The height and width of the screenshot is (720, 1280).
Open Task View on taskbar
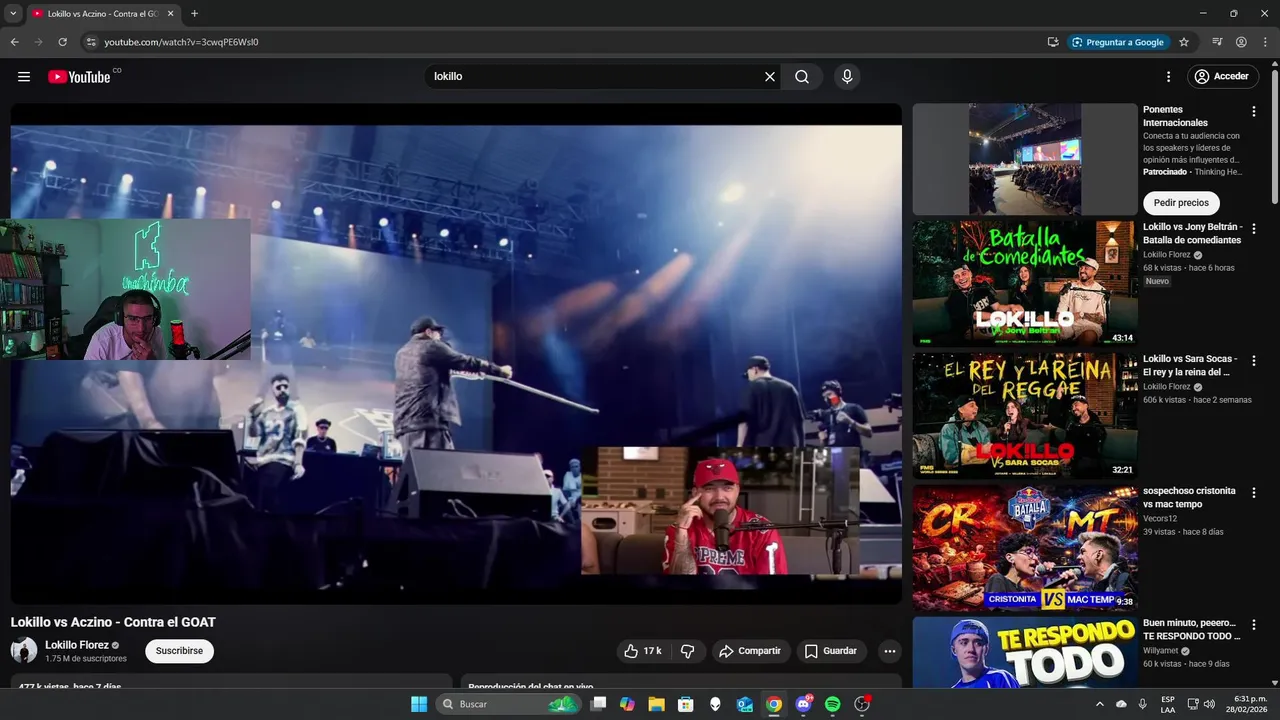click(x=598, y=704)
